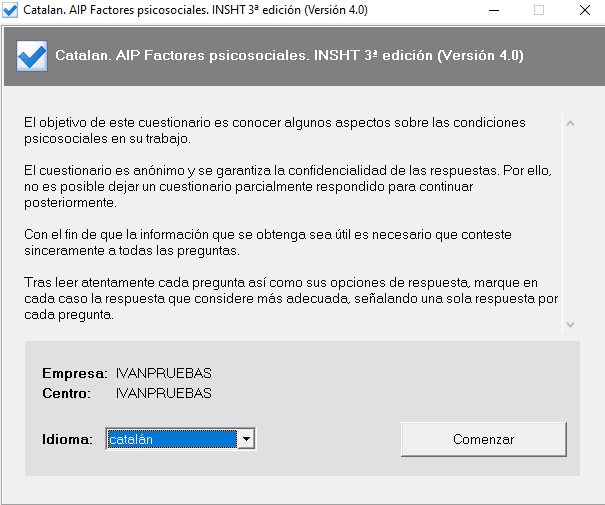
Task: Click the Centro value IVANPRUEBAS
Action: coord(163,393)
